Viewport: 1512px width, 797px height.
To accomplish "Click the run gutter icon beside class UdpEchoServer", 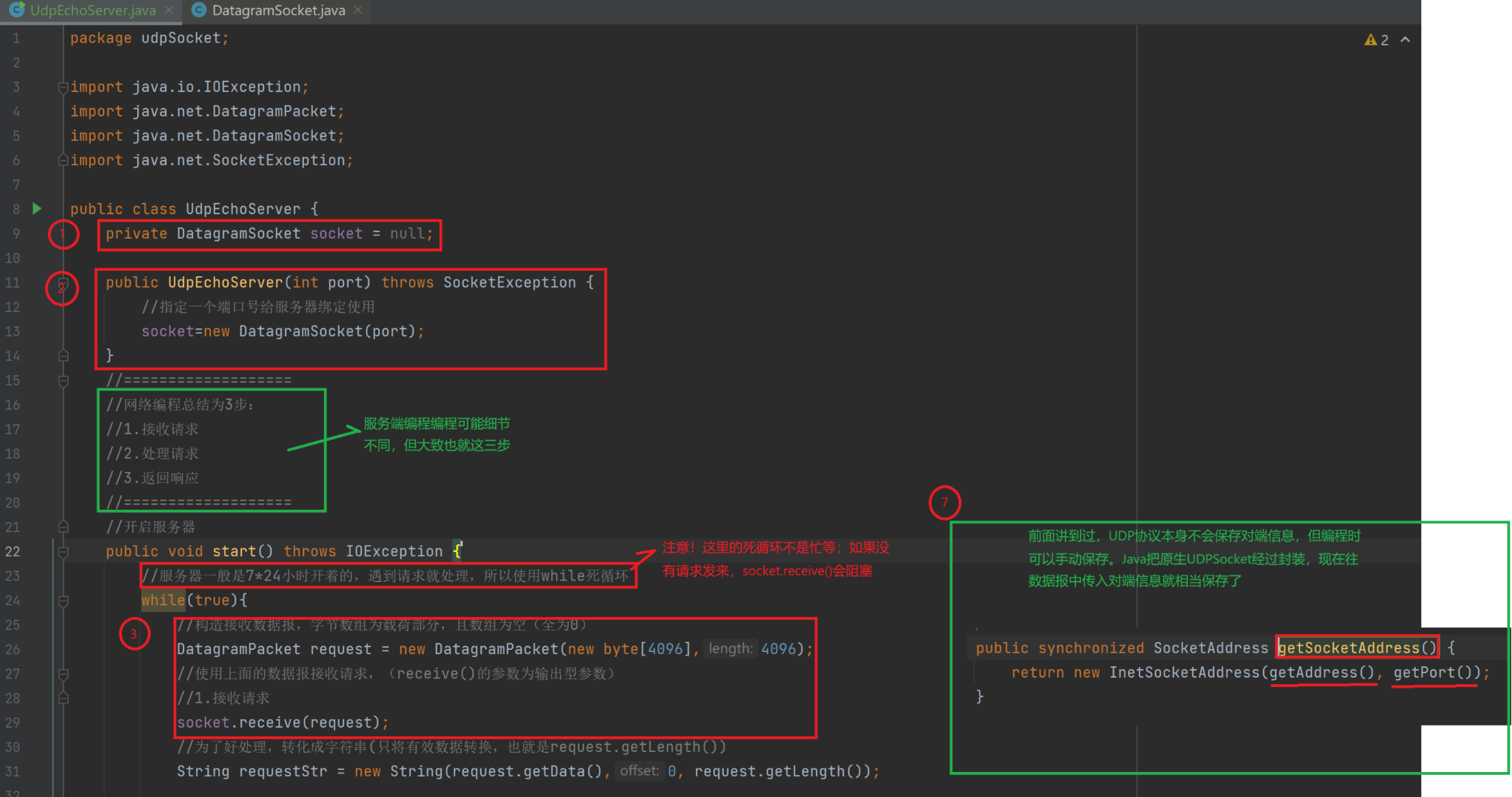I will pyautogui.click(x=37, y=209).
